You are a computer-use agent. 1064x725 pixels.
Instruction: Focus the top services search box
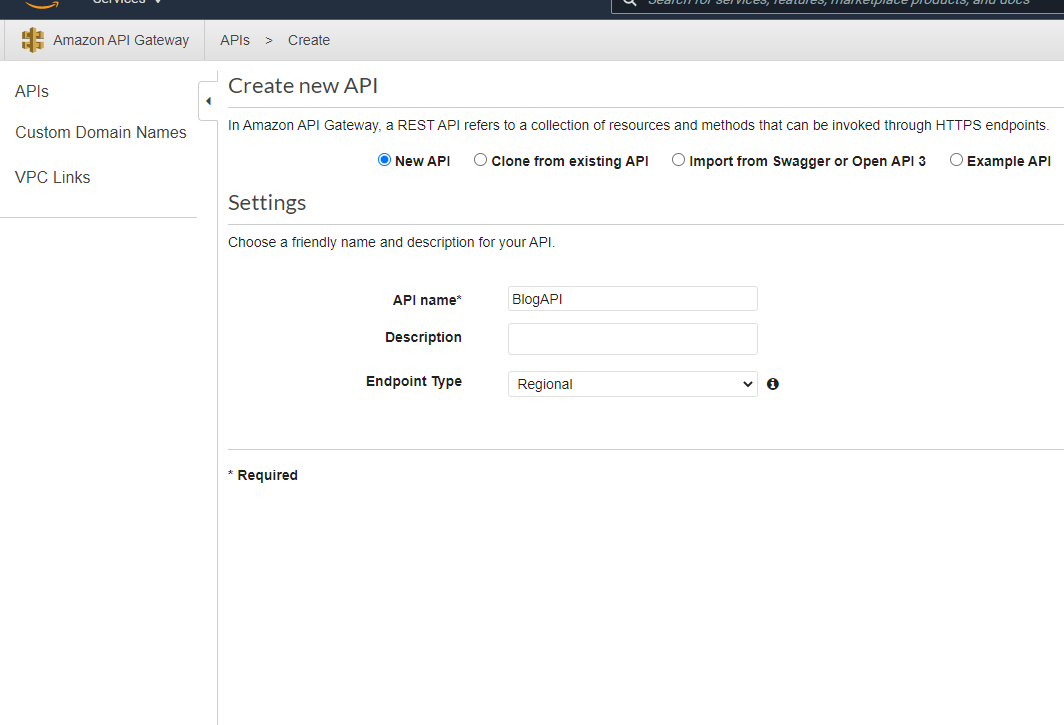[x=837, y=4]
